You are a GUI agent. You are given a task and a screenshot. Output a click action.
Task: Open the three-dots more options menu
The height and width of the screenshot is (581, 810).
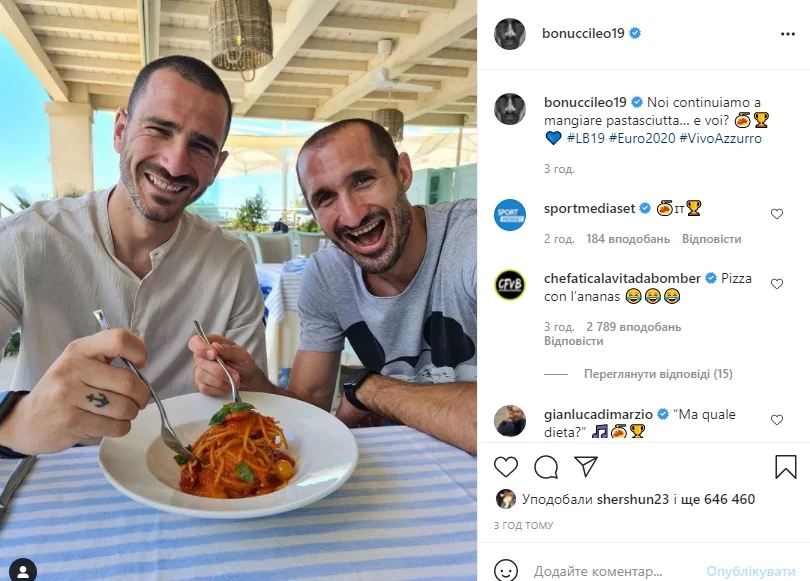pos(787,34)
